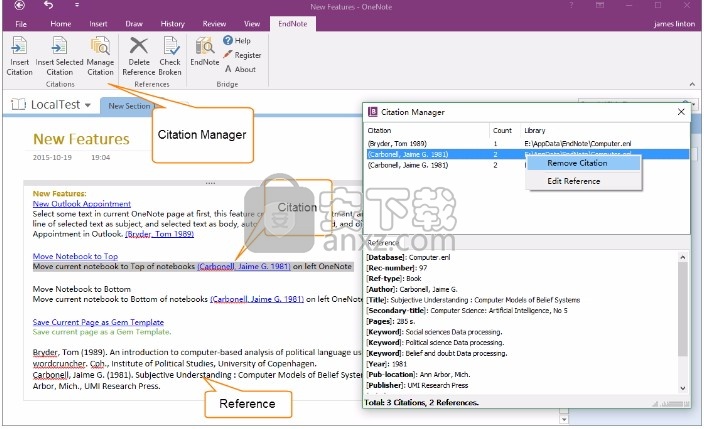Switch to the View tab
Image resolution: width=704 pixels, height=429 pixels.
[252, 24]
